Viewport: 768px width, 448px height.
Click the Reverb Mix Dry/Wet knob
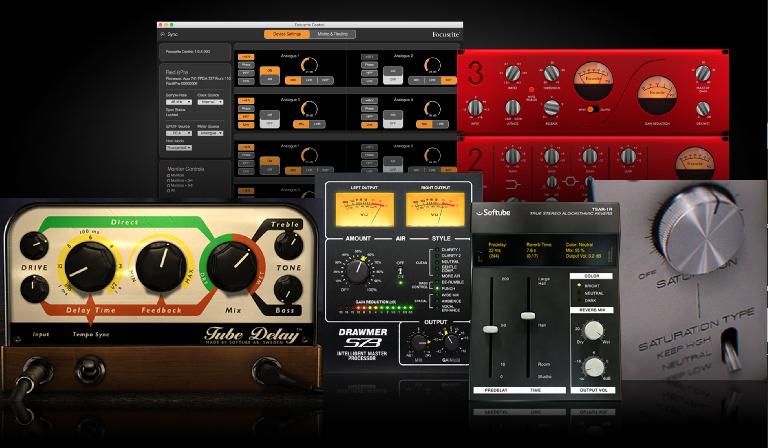pos(593,331)
